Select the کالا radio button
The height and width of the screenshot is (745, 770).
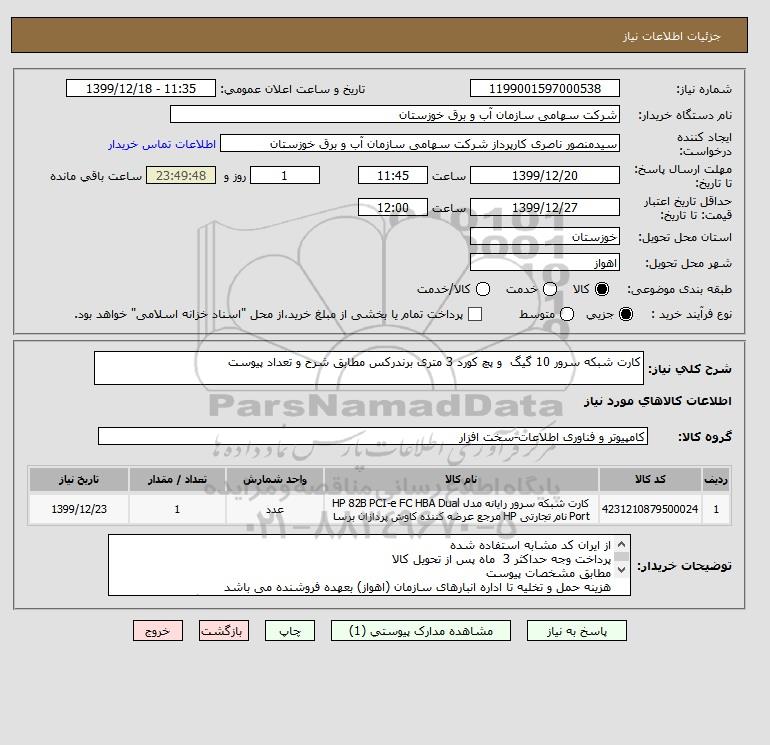[x=602, y=289]
